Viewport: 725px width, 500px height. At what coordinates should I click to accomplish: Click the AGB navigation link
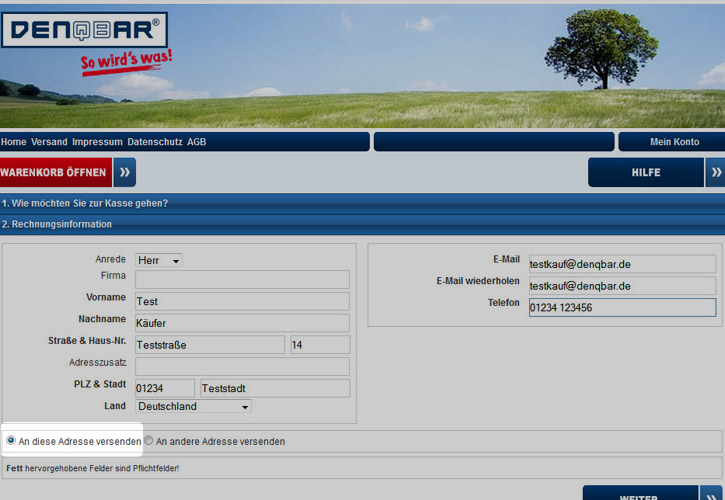pos(197,142)
